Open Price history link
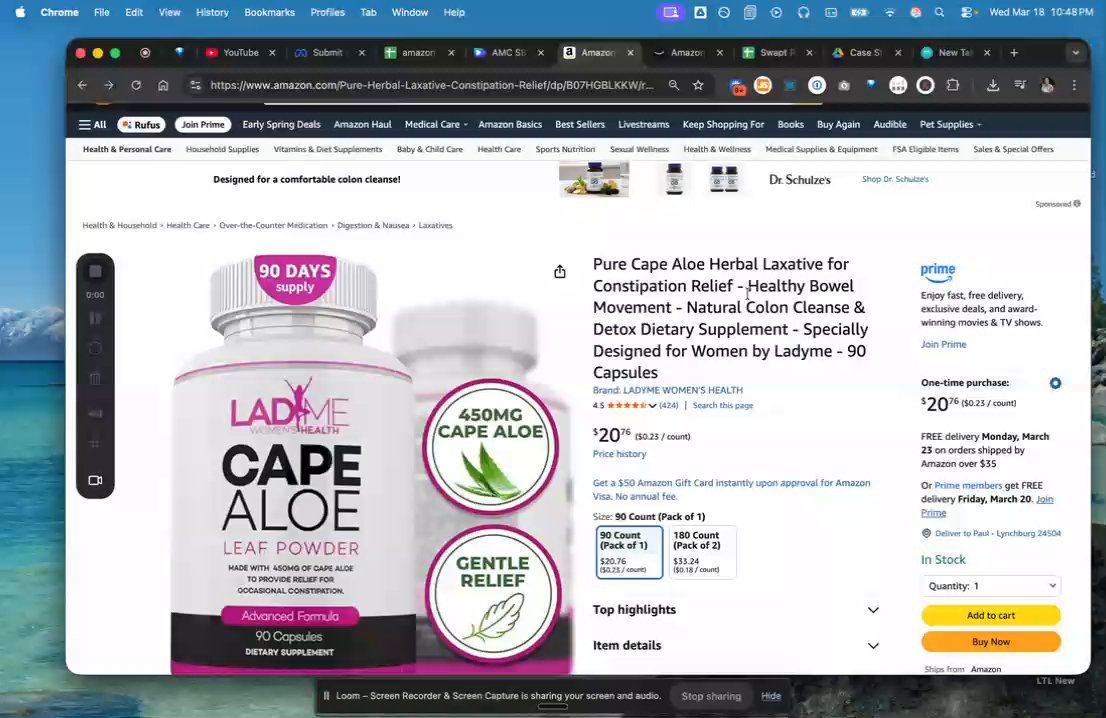This screenshot has width=1106, height=718. click(x=619, y=454)
